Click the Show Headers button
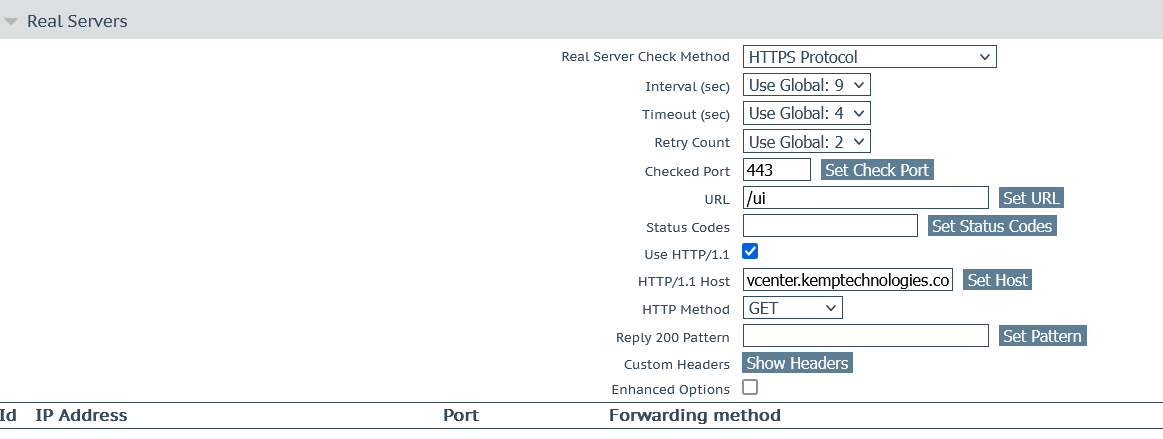The height and width of the screenshot is (439, 1163). (797, 363)
